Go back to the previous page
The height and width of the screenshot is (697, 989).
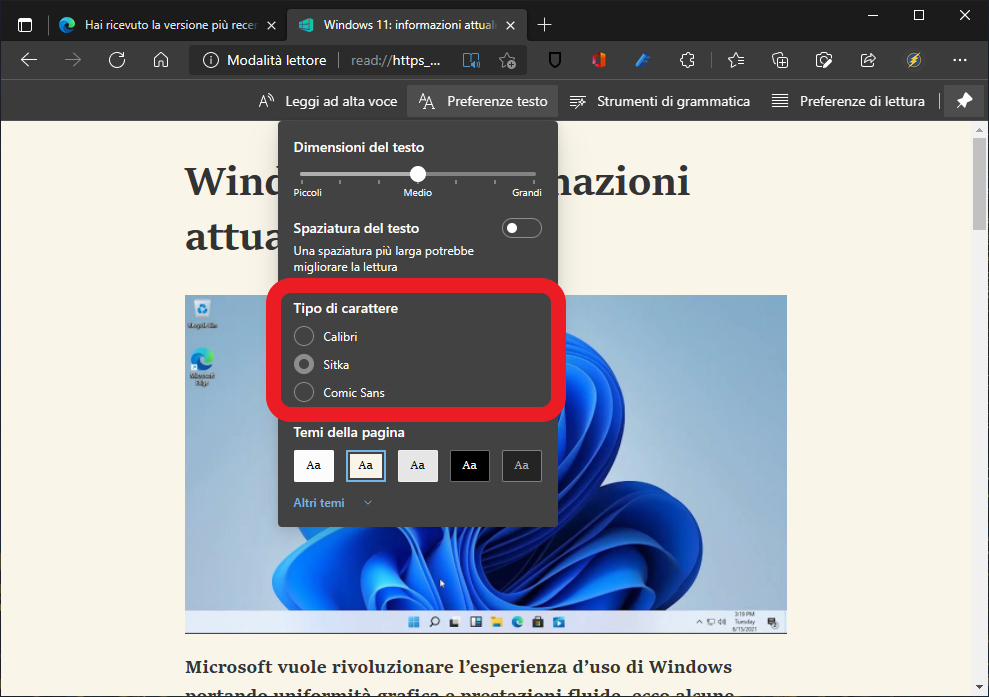point(29,60)
